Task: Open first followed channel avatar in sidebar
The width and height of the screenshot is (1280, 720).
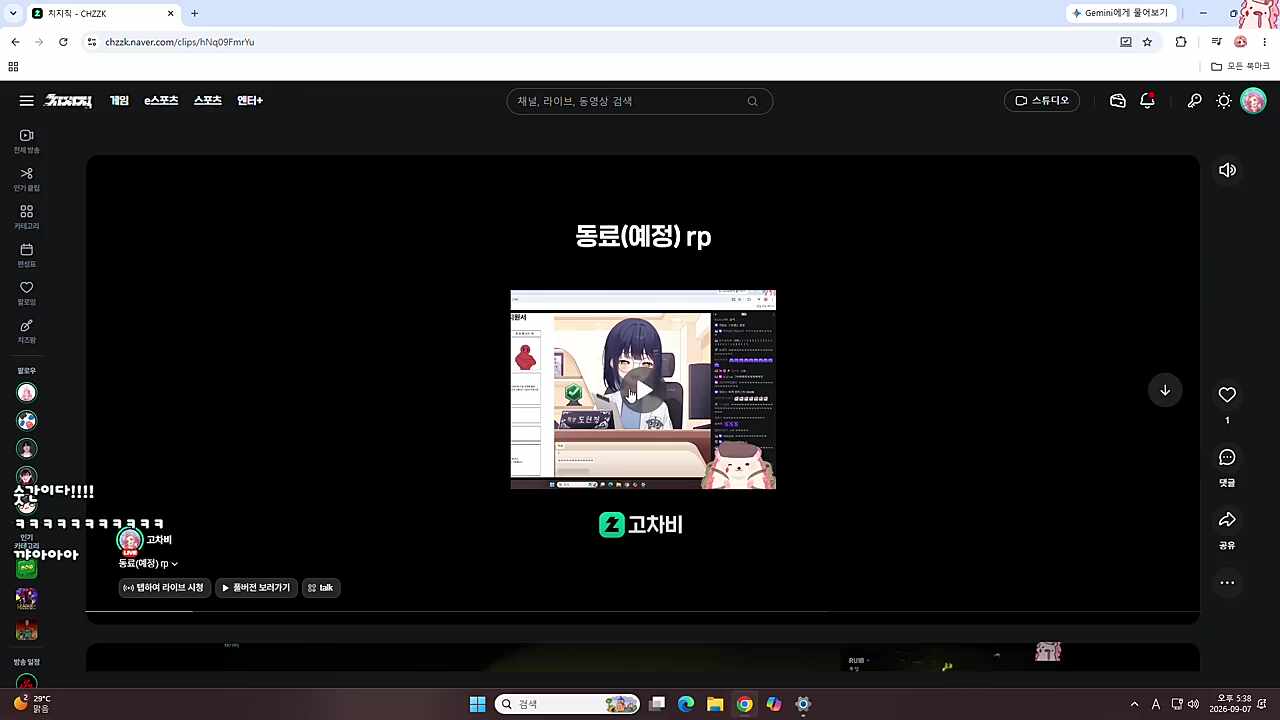Action: [27, 392]
